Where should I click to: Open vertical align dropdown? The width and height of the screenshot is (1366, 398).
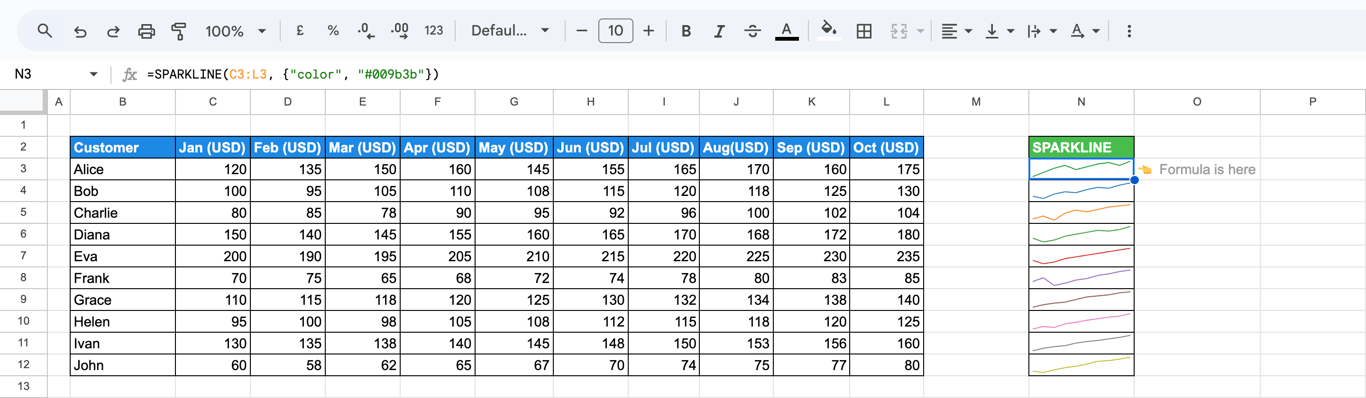[999, 31]
